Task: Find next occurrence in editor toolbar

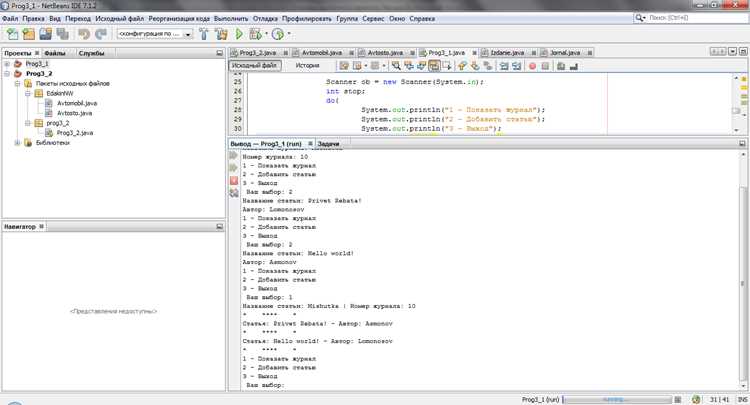Action: click(x=421, y=66)
